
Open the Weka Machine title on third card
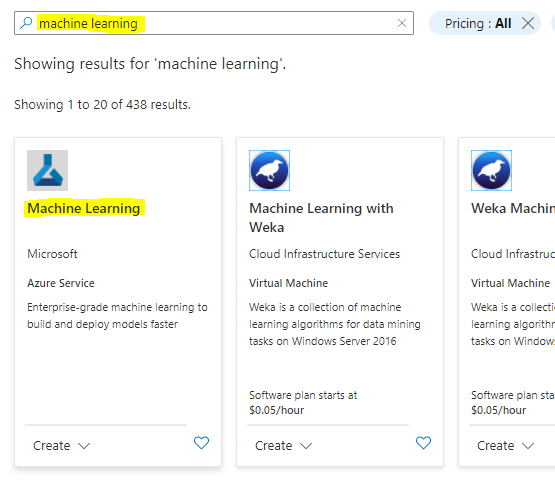click(513, 208)
